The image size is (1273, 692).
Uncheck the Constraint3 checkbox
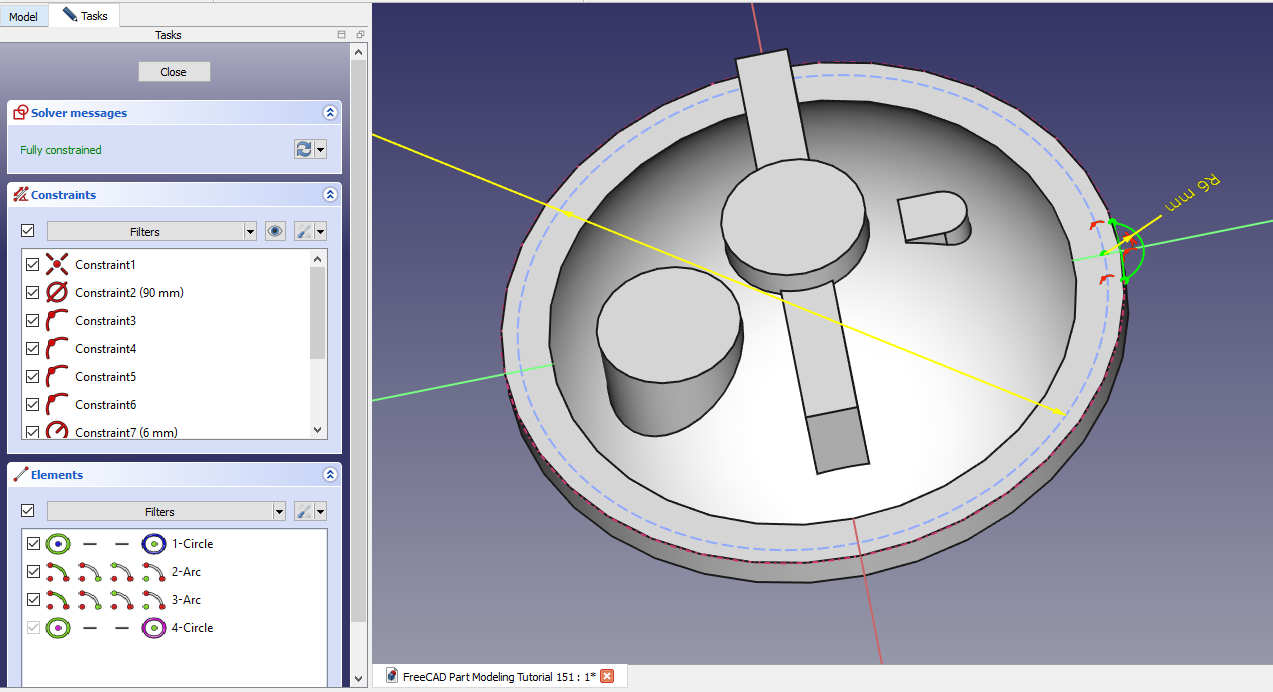tap(33, 321)
